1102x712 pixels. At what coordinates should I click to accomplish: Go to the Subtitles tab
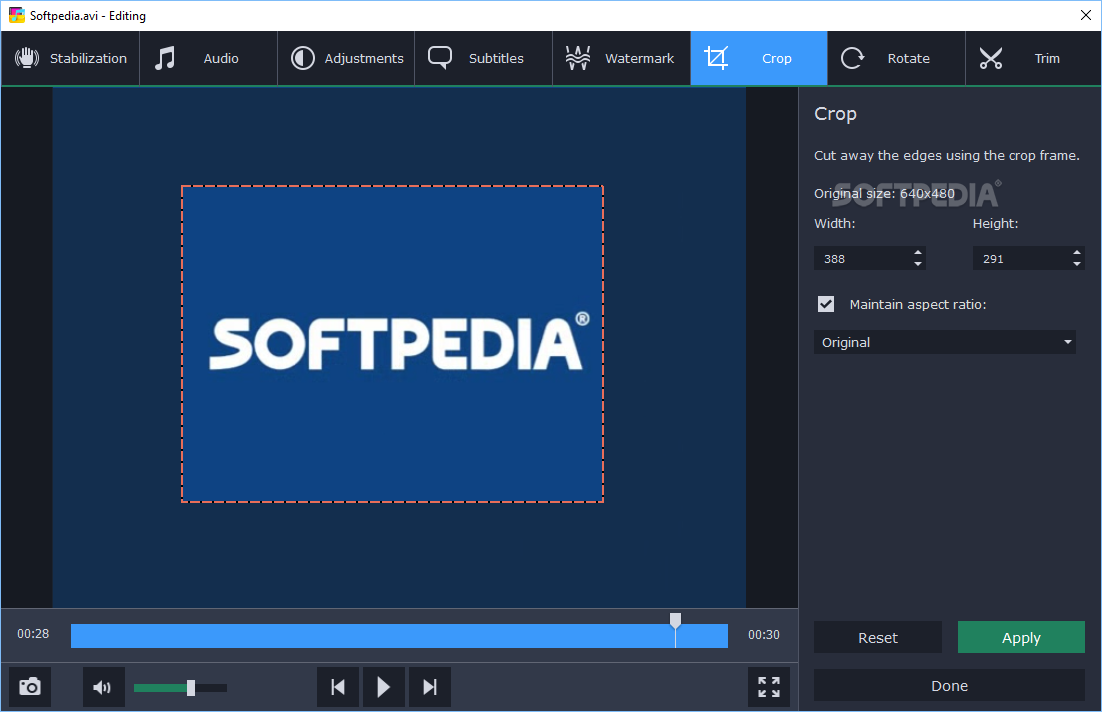(x=483, y=58)
